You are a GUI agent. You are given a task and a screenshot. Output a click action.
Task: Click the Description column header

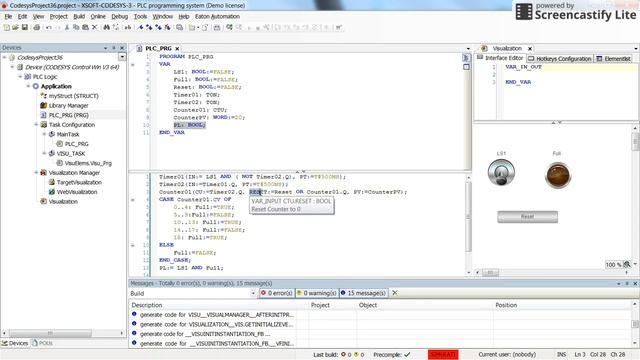point(147,305)
